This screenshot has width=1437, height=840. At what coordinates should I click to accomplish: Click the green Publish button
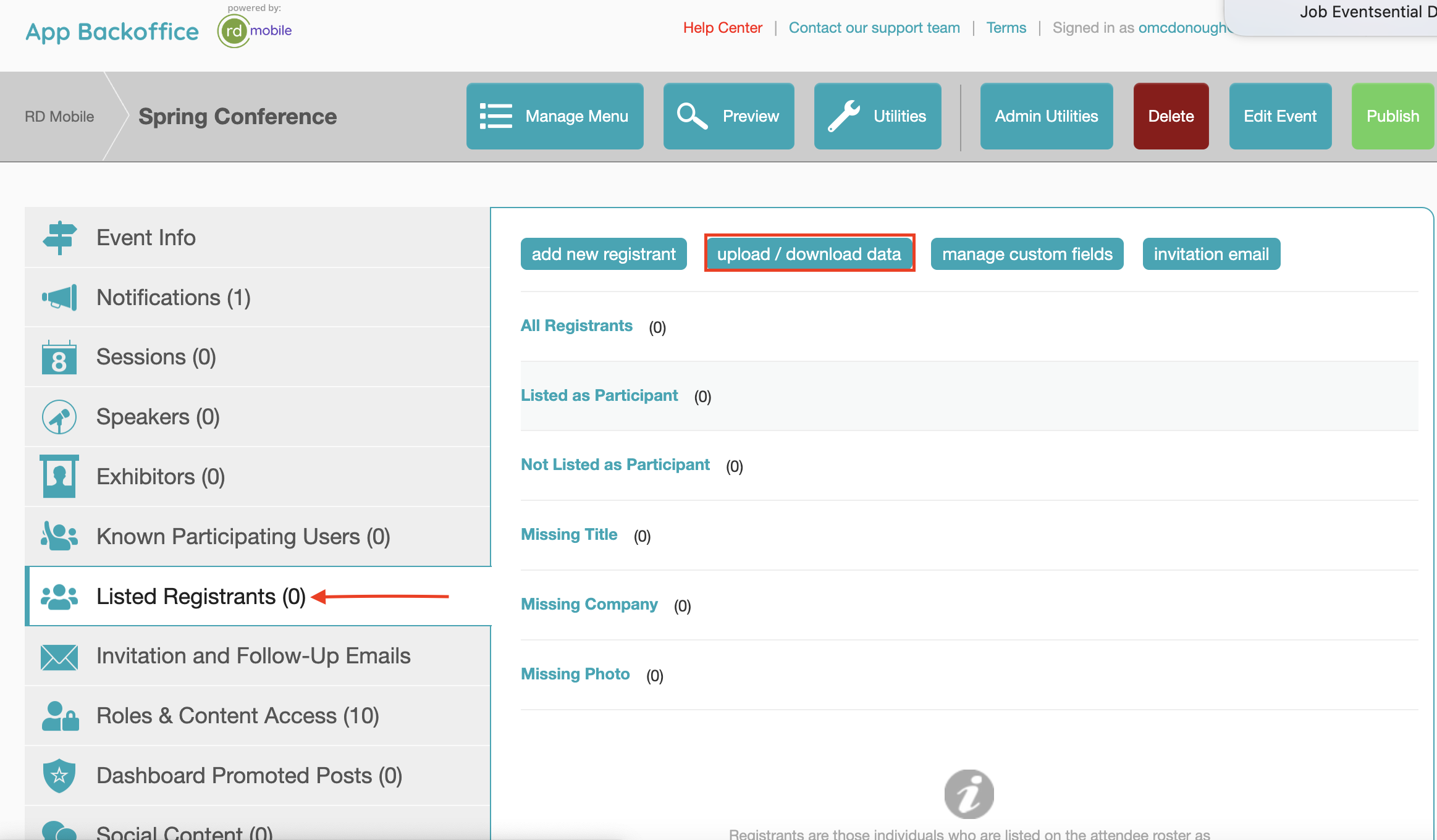pyautogui.click(x=1393, y=116)
